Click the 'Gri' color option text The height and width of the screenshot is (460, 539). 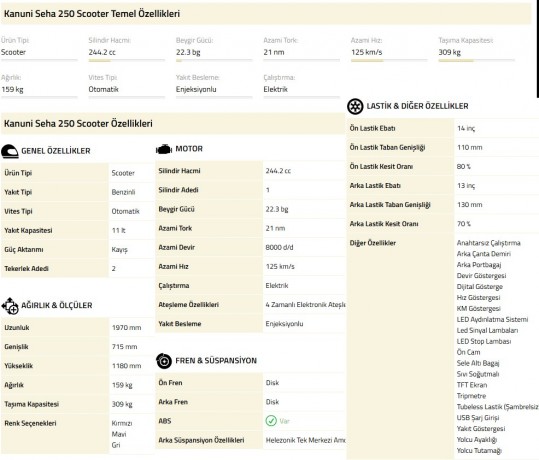(116, 445)
